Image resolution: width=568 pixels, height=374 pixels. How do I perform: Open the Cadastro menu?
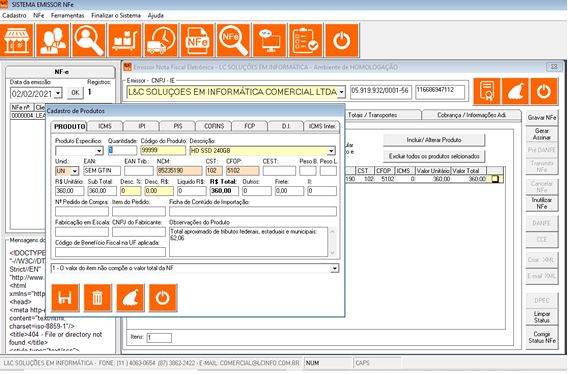pyautogui.click(x=14, y=16)
